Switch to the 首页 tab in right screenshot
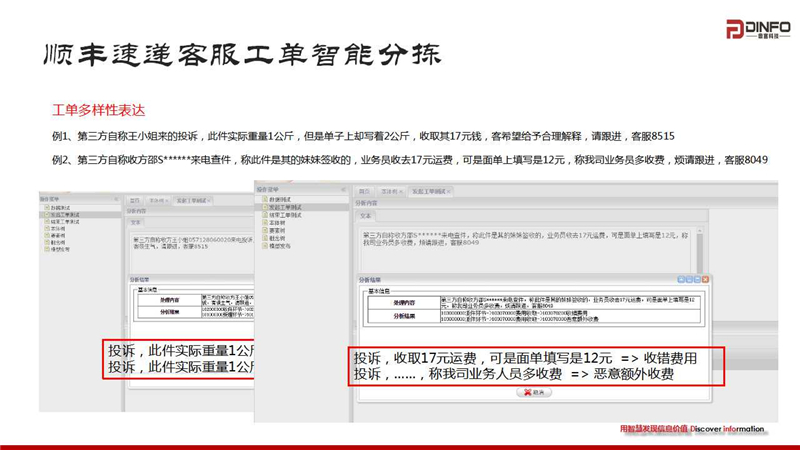Image resolution: width=800 pixels, height=450 pixels. click(365, 191)
